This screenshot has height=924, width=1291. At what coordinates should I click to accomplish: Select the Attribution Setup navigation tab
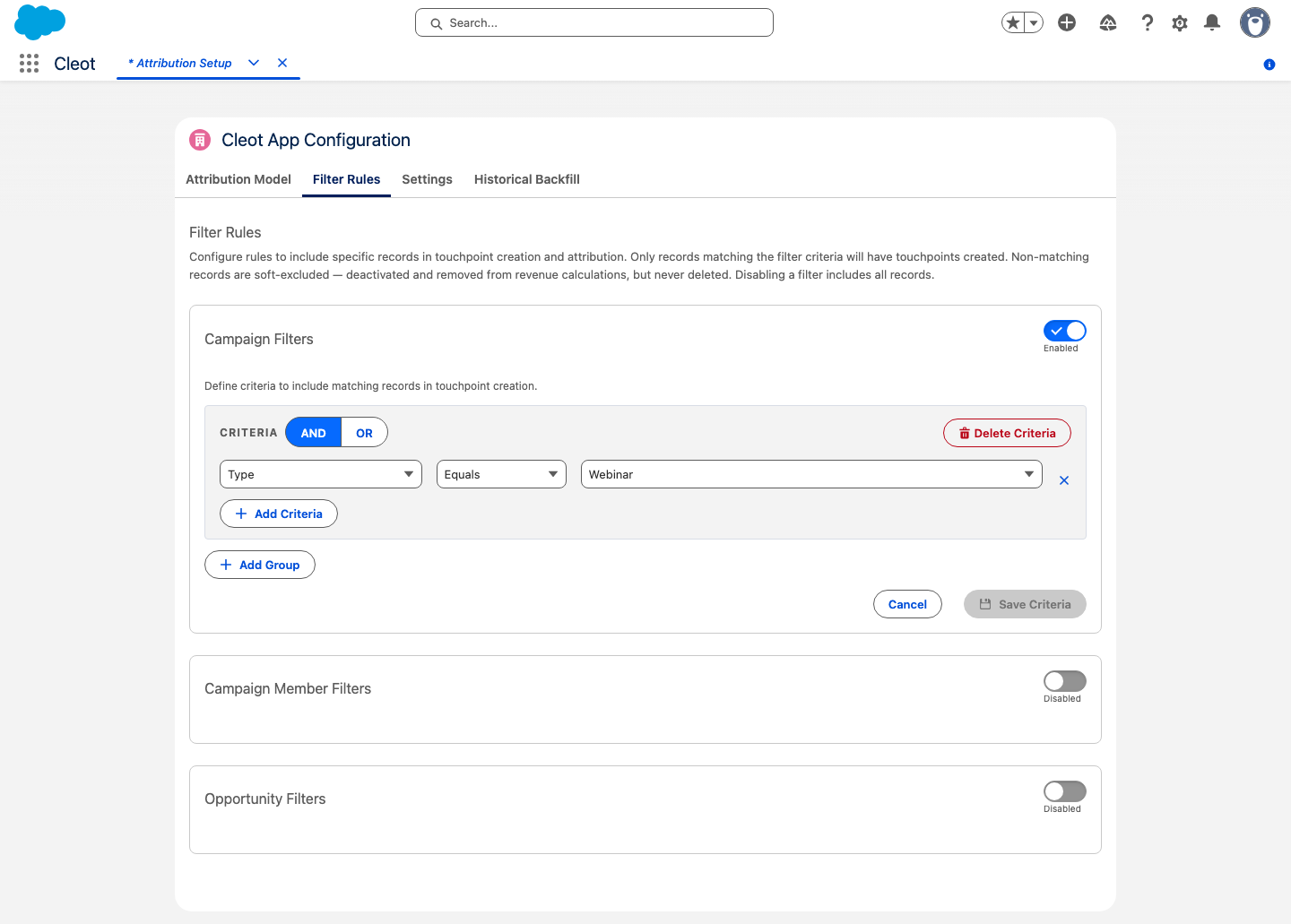pyautogui.click(x=180, y=63)
